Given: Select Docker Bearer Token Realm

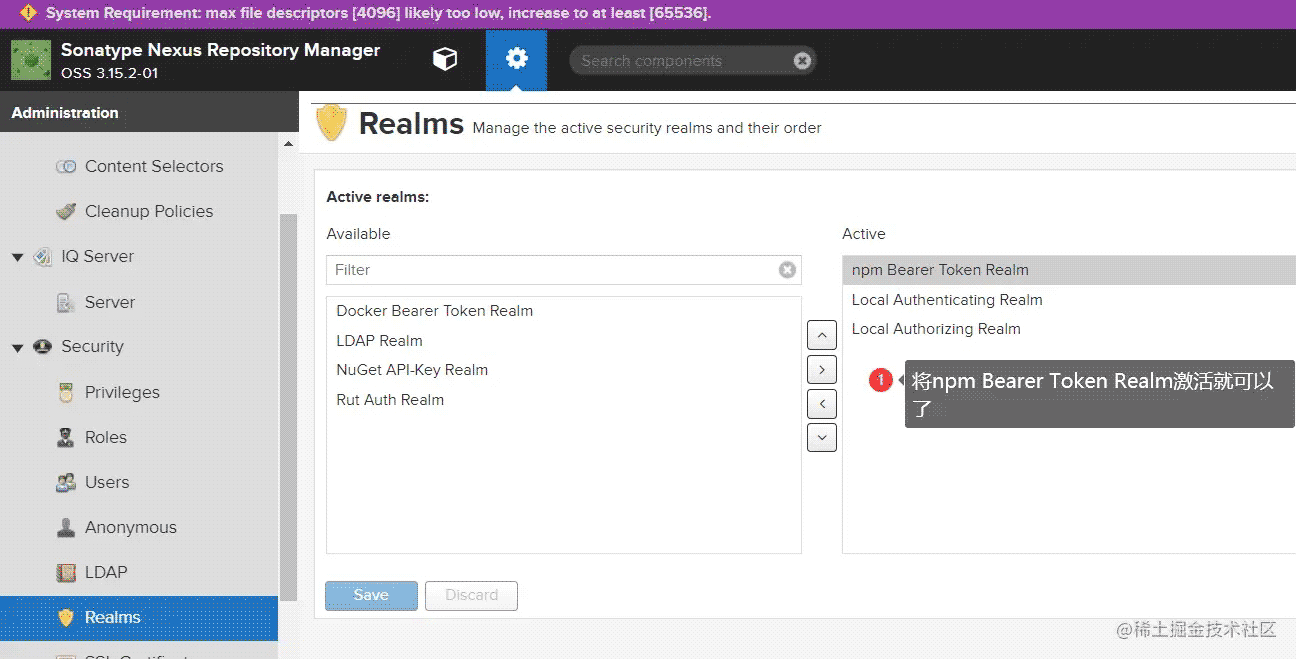Looking at the screenshot, I should point(564,311).
